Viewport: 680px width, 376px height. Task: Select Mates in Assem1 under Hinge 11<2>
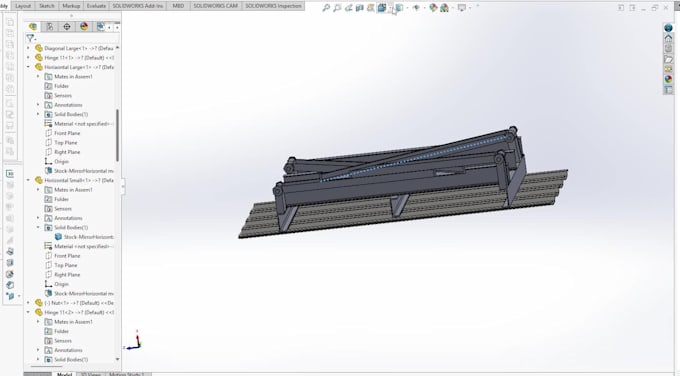[73, 322]
